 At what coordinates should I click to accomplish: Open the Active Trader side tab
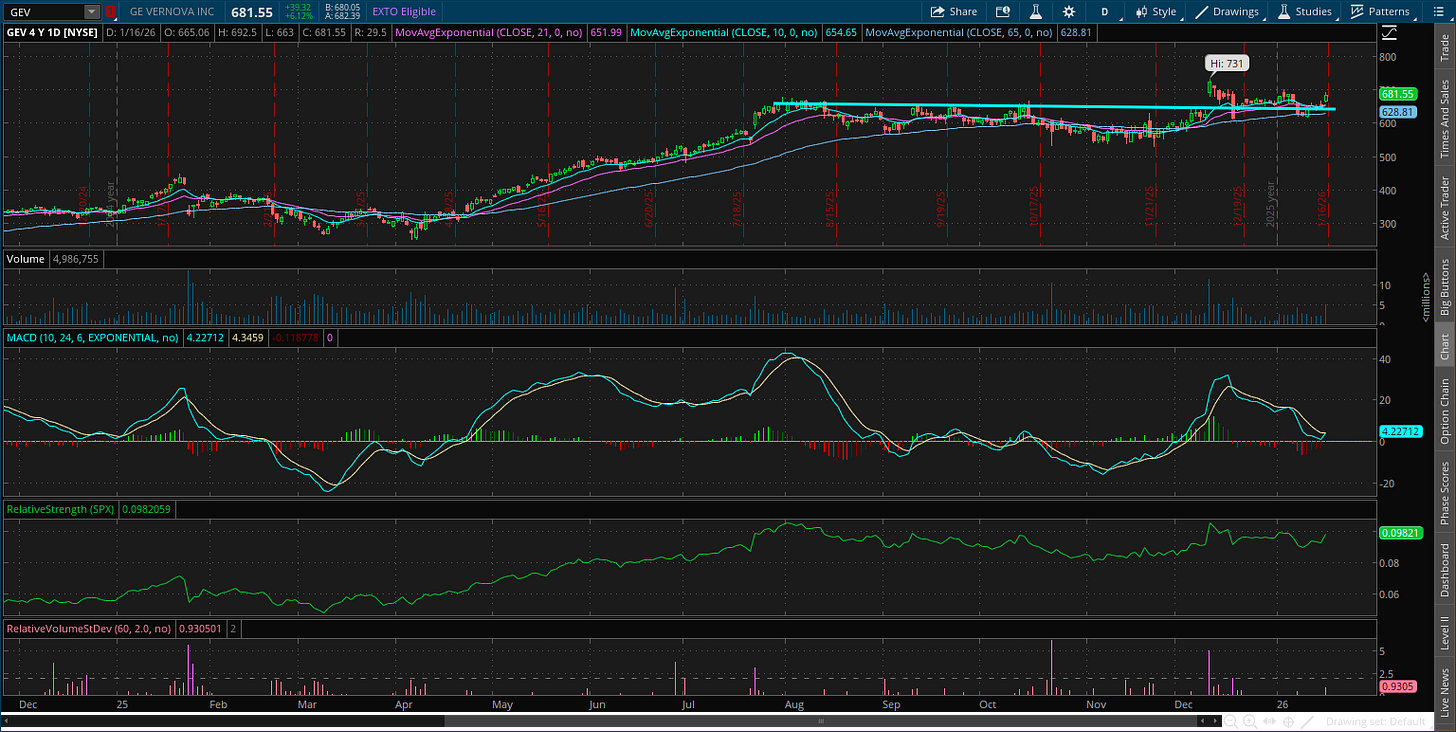tap(1444, 207)
